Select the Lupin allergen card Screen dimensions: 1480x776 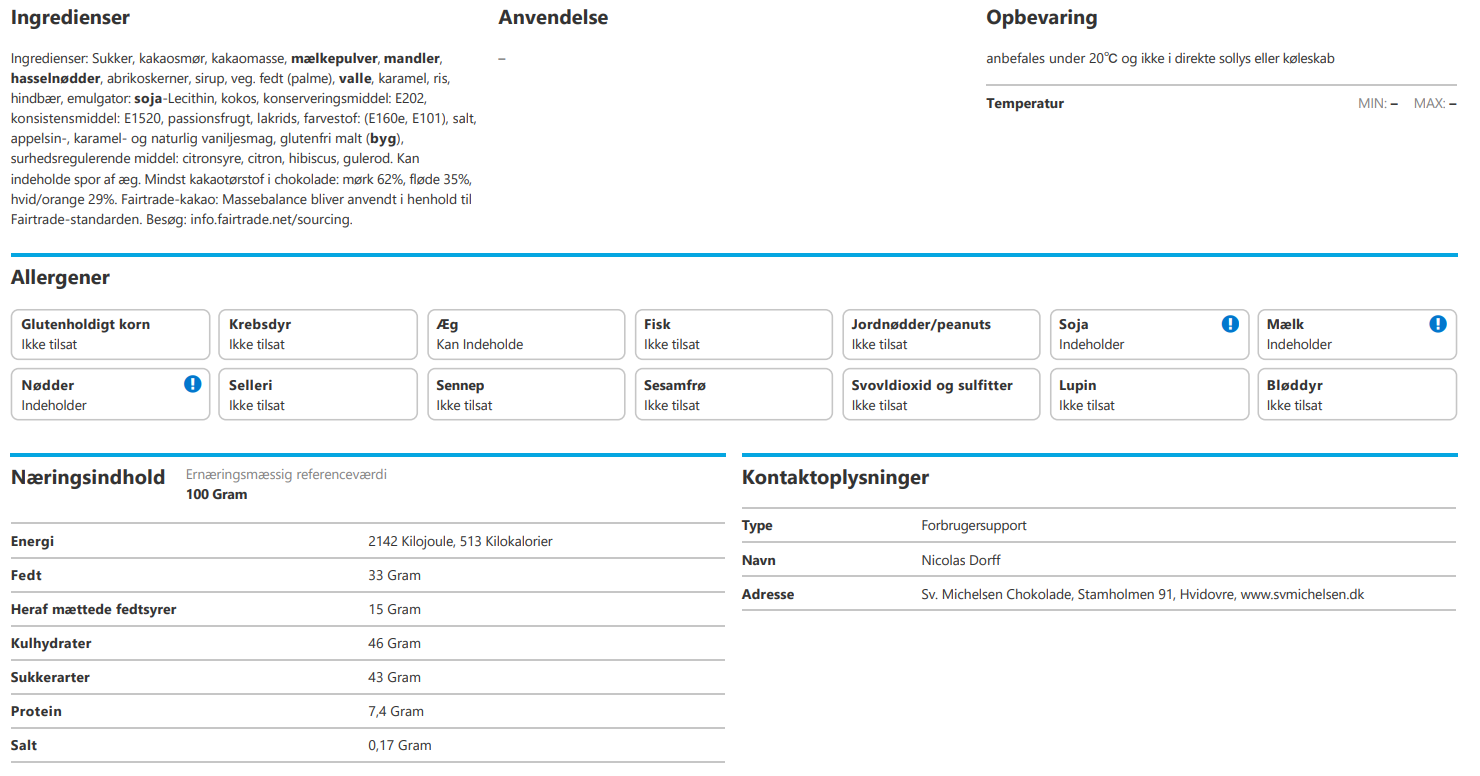[x=1148, y=395]
